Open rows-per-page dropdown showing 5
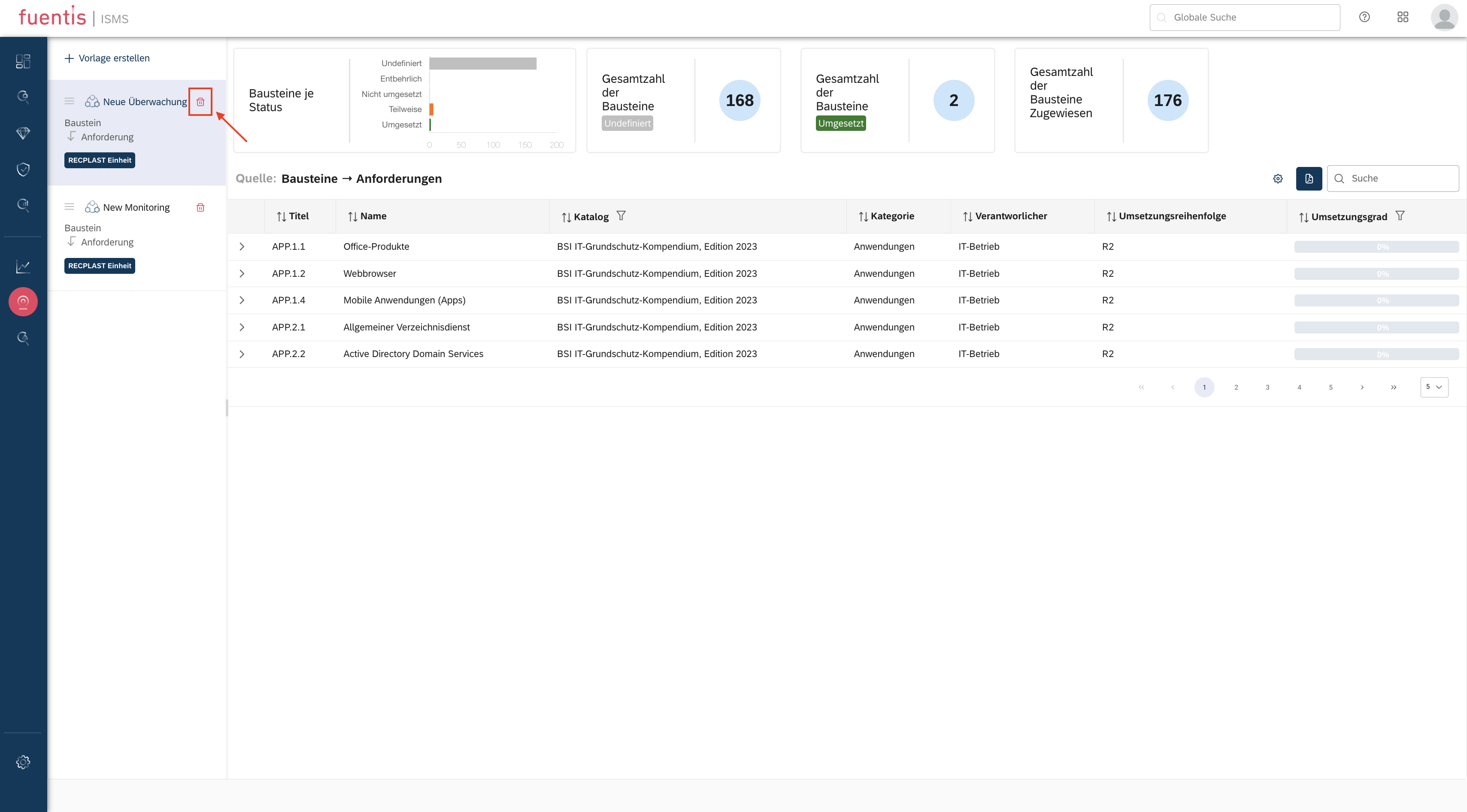Screen dimensions: 1467x812 point(1434,387)
